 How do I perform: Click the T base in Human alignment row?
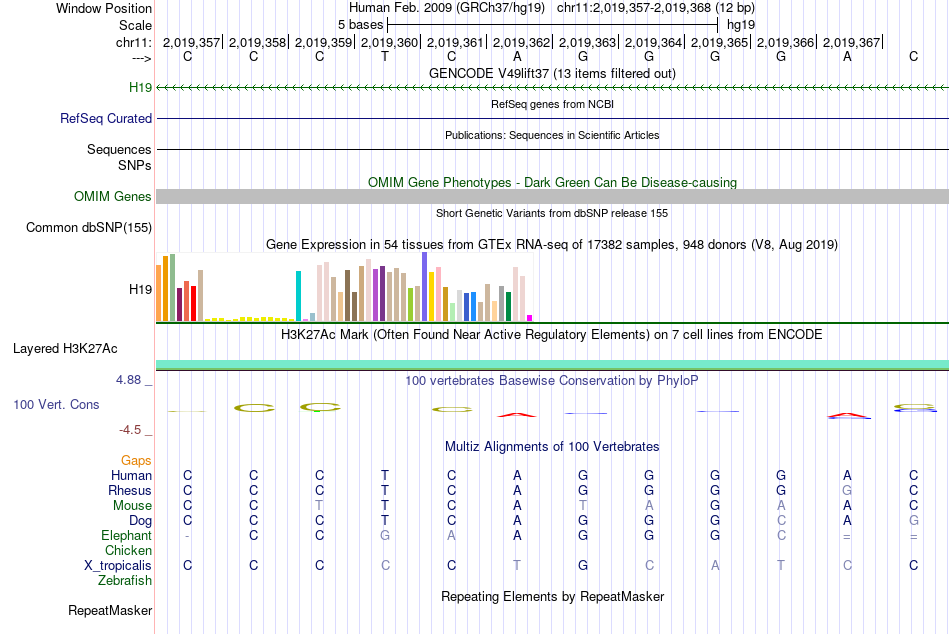tap(385, 475)
